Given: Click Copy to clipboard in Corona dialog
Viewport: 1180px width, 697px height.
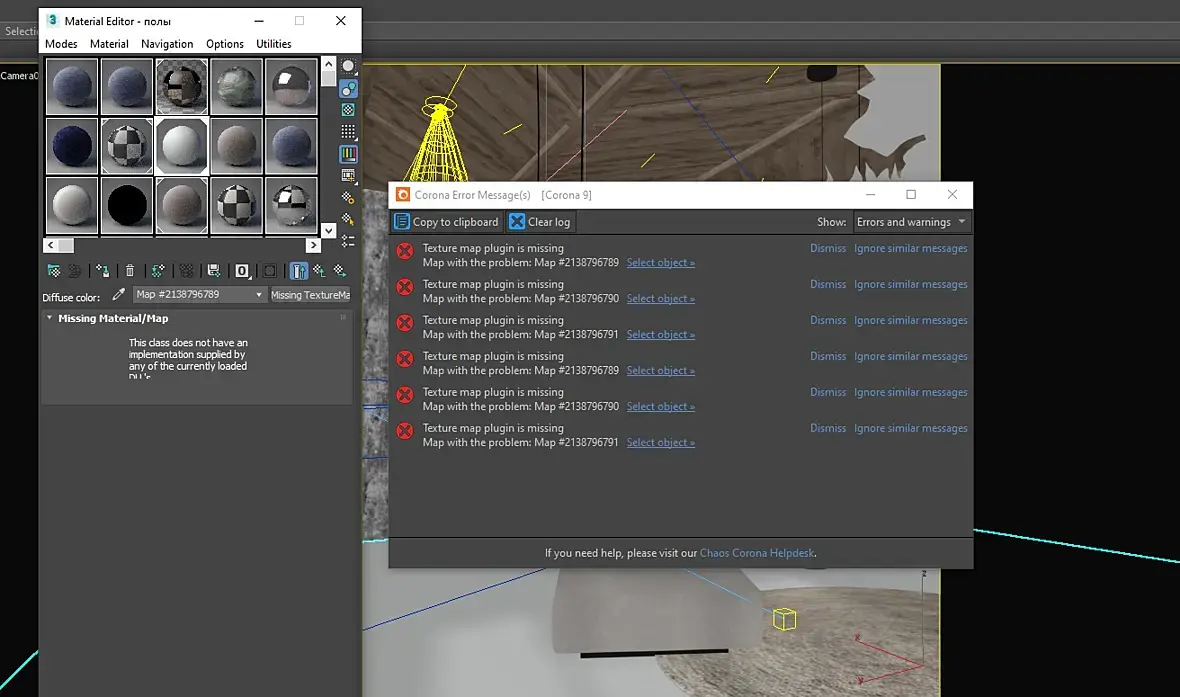Looking at the screenshot, I should coord(446,222).
